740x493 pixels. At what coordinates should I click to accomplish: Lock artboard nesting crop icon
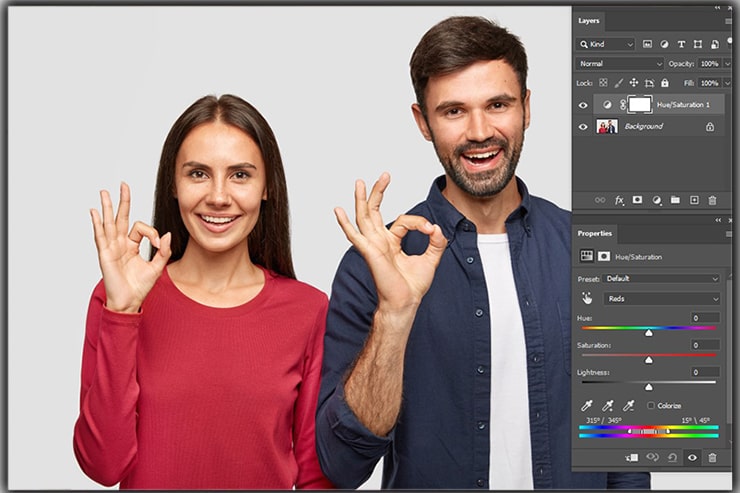(649, 83)
